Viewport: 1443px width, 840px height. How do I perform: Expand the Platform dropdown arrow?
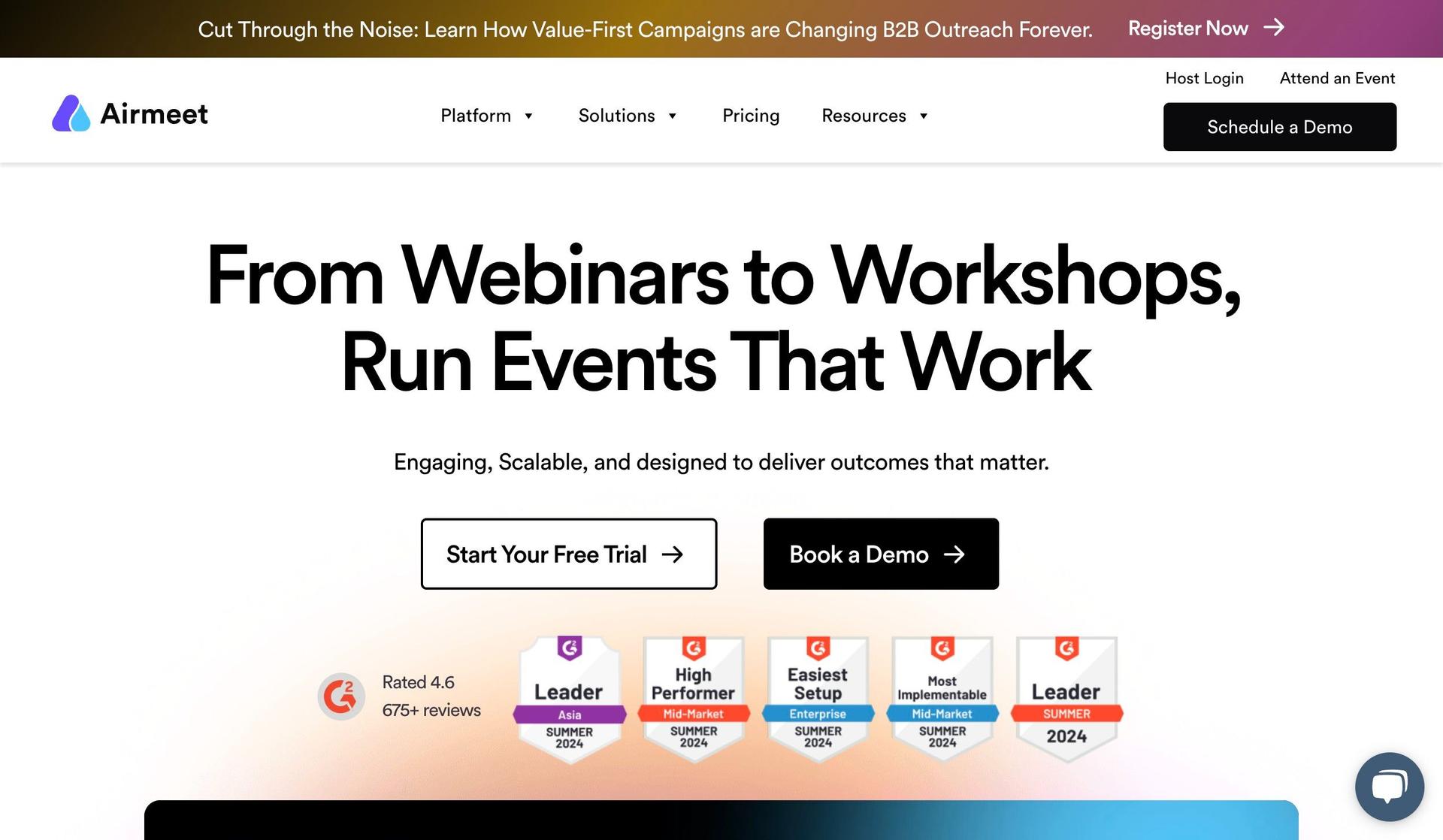tap(528, 116)
